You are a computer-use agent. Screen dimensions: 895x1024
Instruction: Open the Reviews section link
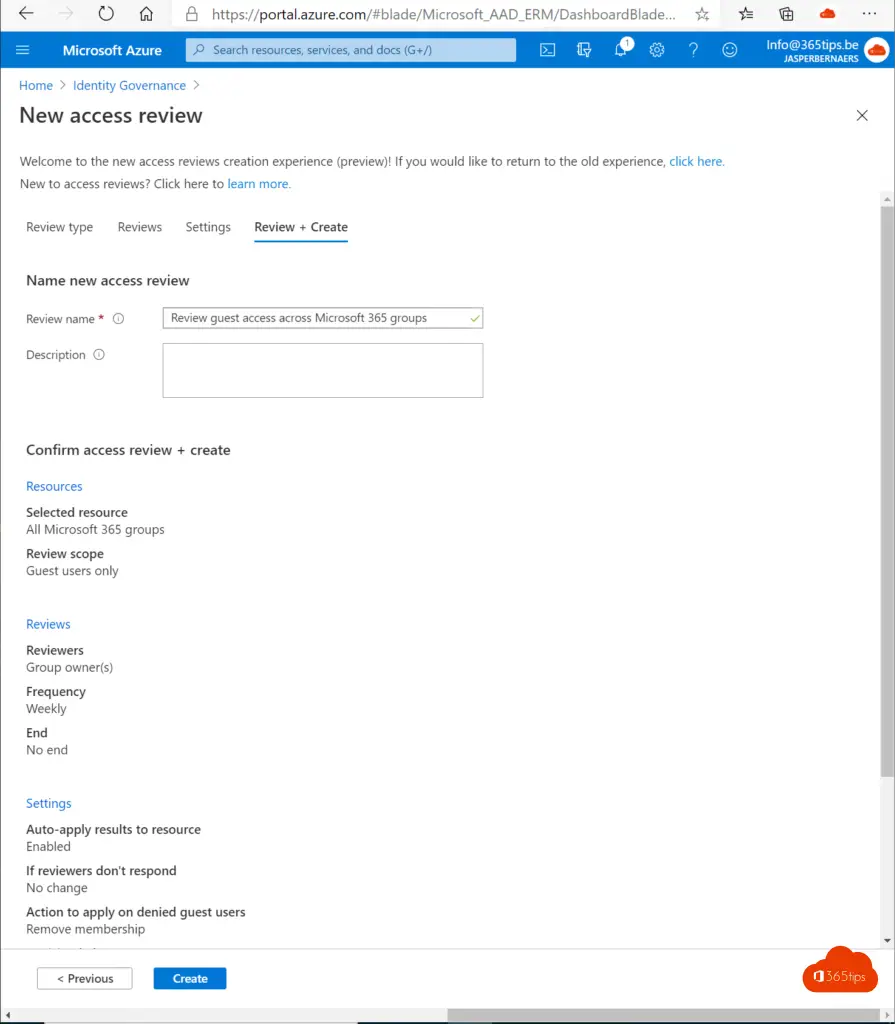point(48,624)
